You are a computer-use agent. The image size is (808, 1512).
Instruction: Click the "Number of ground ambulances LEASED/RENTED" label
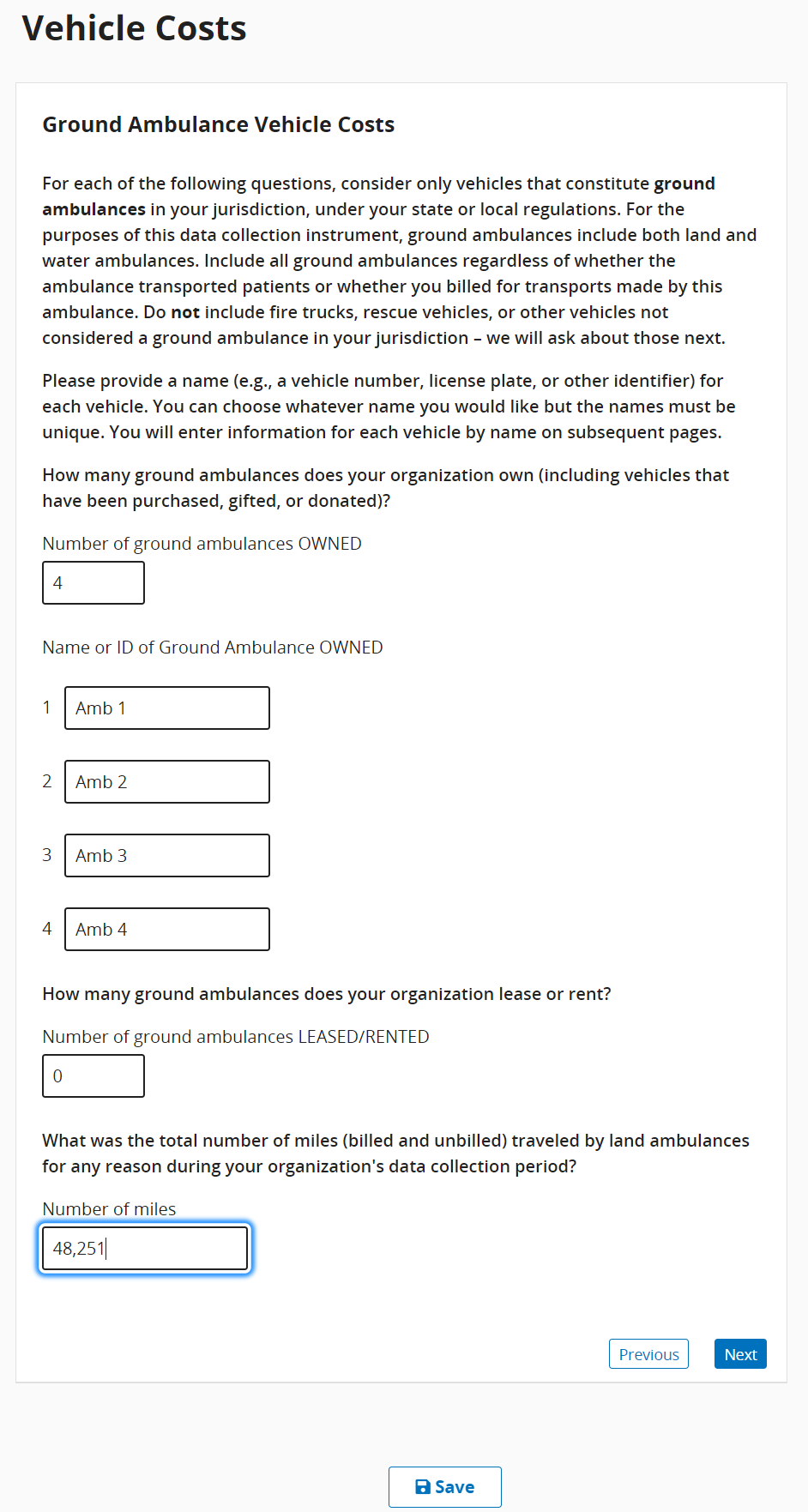[236, 1037]
